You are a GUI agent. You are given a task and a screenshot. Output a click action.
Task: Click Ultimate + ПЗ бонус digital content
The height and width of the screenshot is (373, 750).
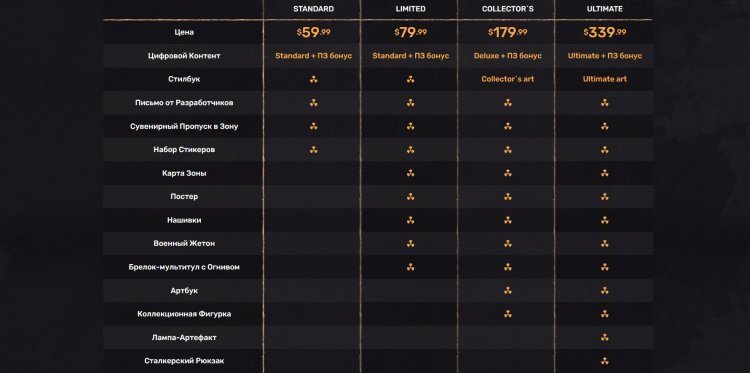[605, 56]
